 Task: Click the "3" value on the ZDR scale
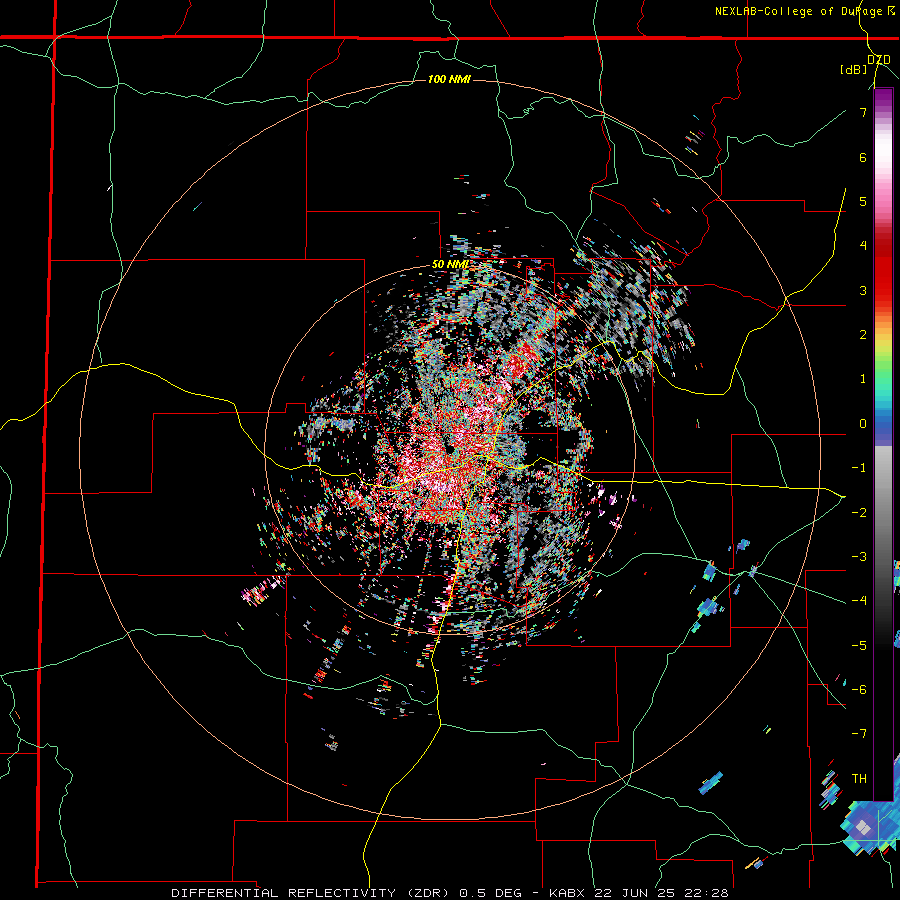click(863, 290)
